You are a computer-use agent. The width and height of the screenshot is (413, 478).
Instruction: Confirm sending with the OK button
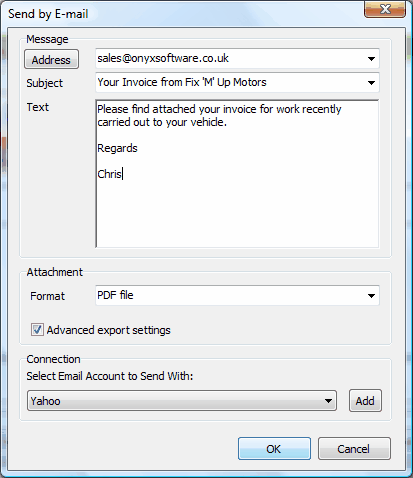click(x=274, y=449)
